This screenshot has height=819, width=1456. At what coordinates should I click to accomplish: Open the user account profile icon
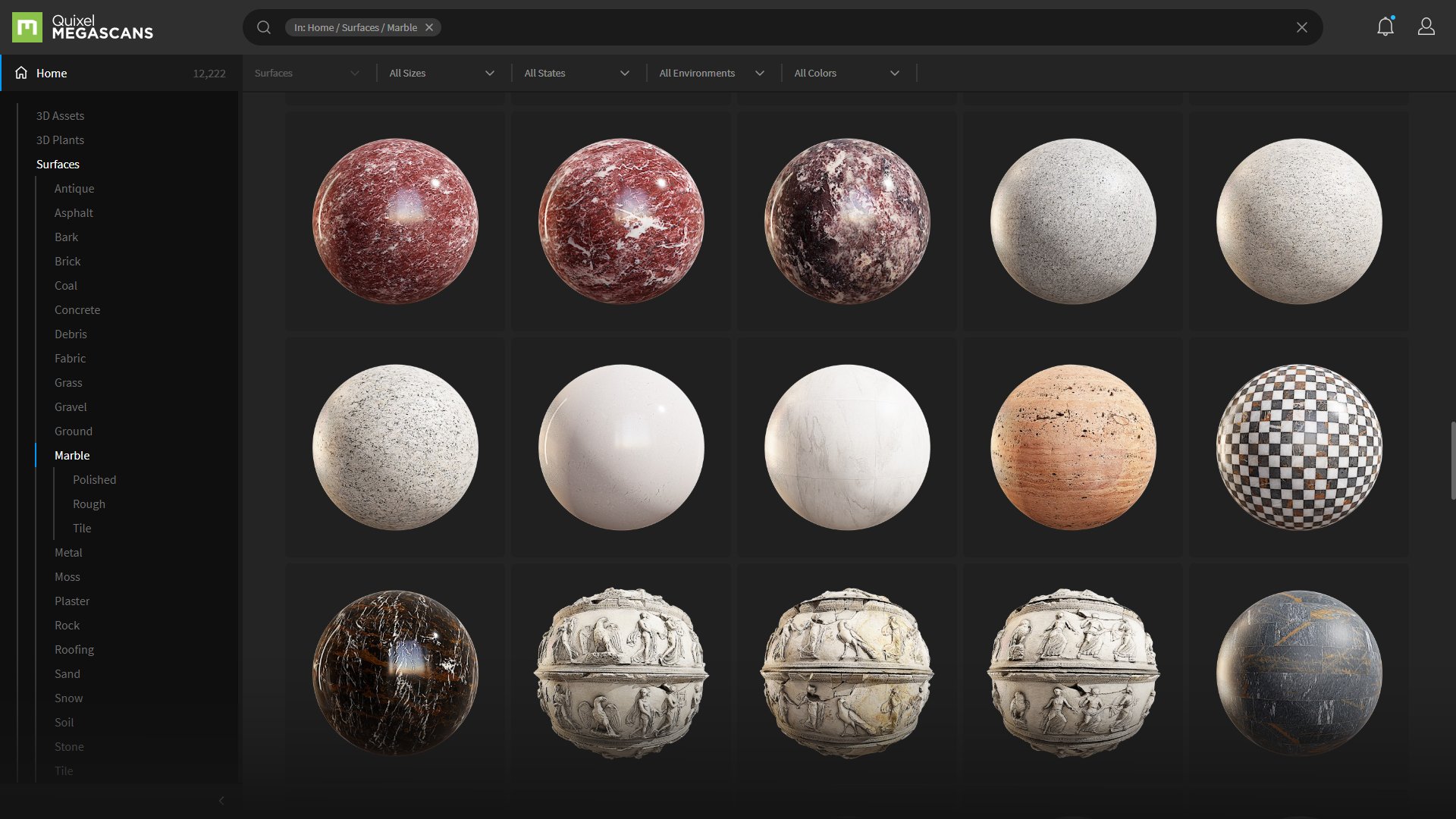click(1426, 27)
